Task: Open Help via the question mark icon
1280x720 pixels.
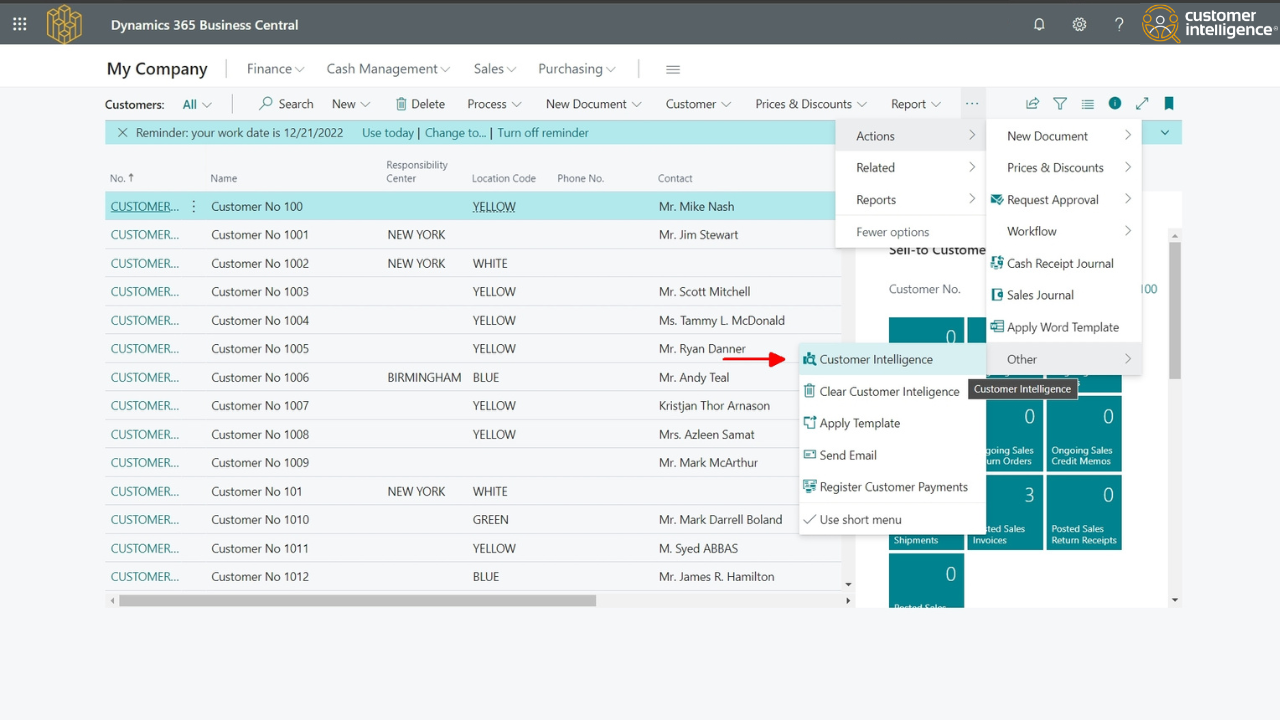Action: click(x=1119, y=24)
